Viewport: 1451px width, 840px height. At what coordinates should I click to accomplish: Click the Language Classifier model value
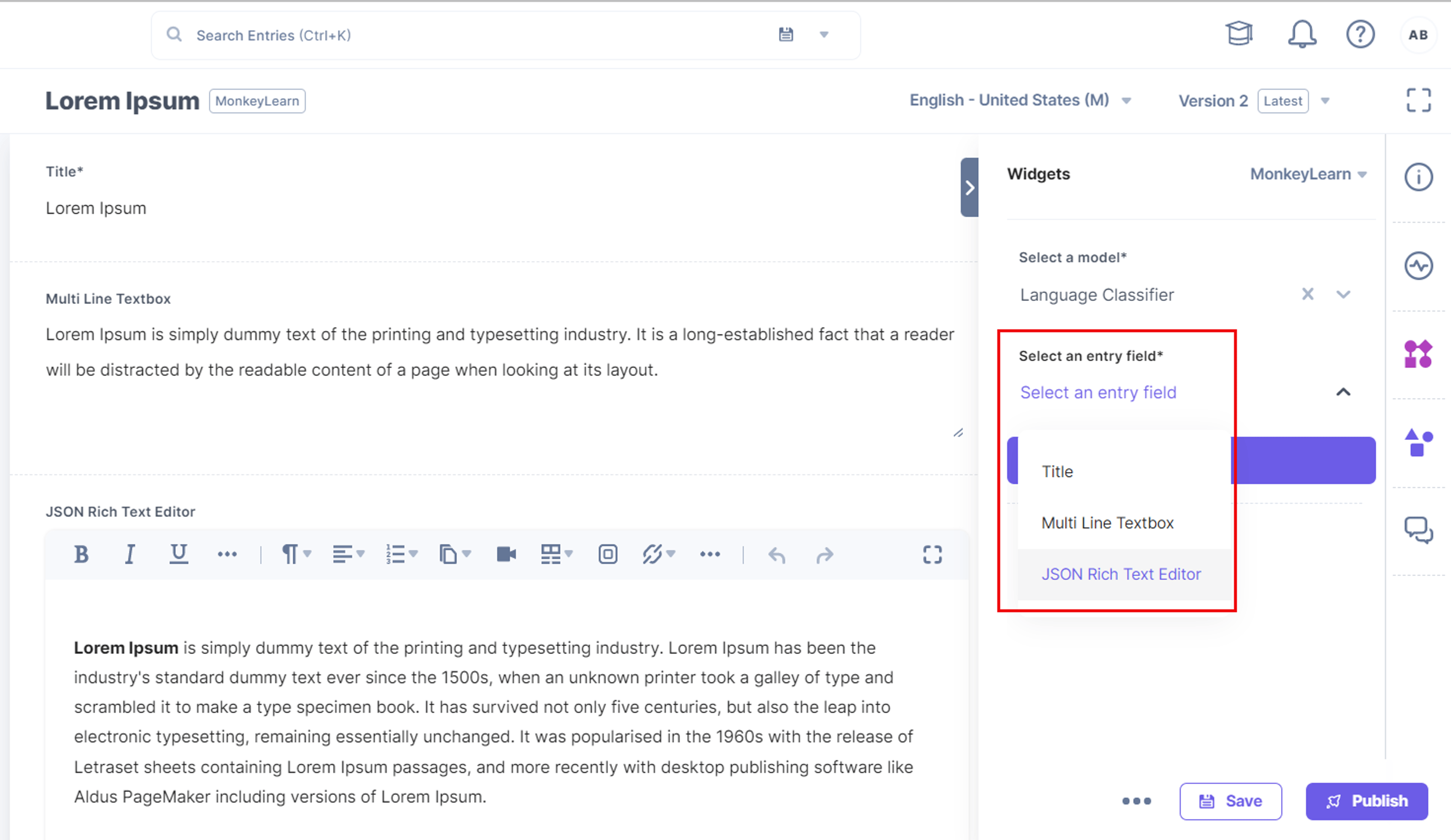pyautogui.click(x=1096, y=295)
